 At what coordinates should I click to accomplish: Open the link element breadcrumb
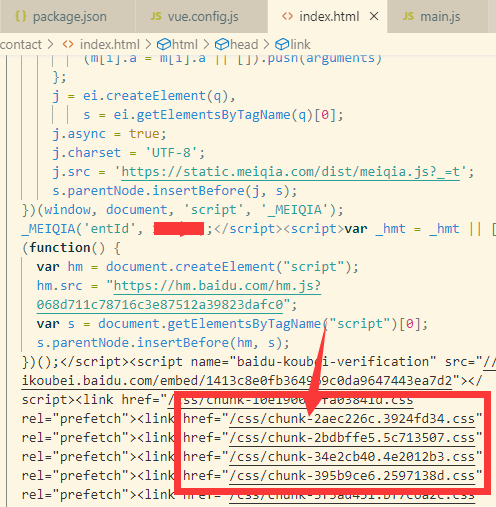tap(300, 44)
